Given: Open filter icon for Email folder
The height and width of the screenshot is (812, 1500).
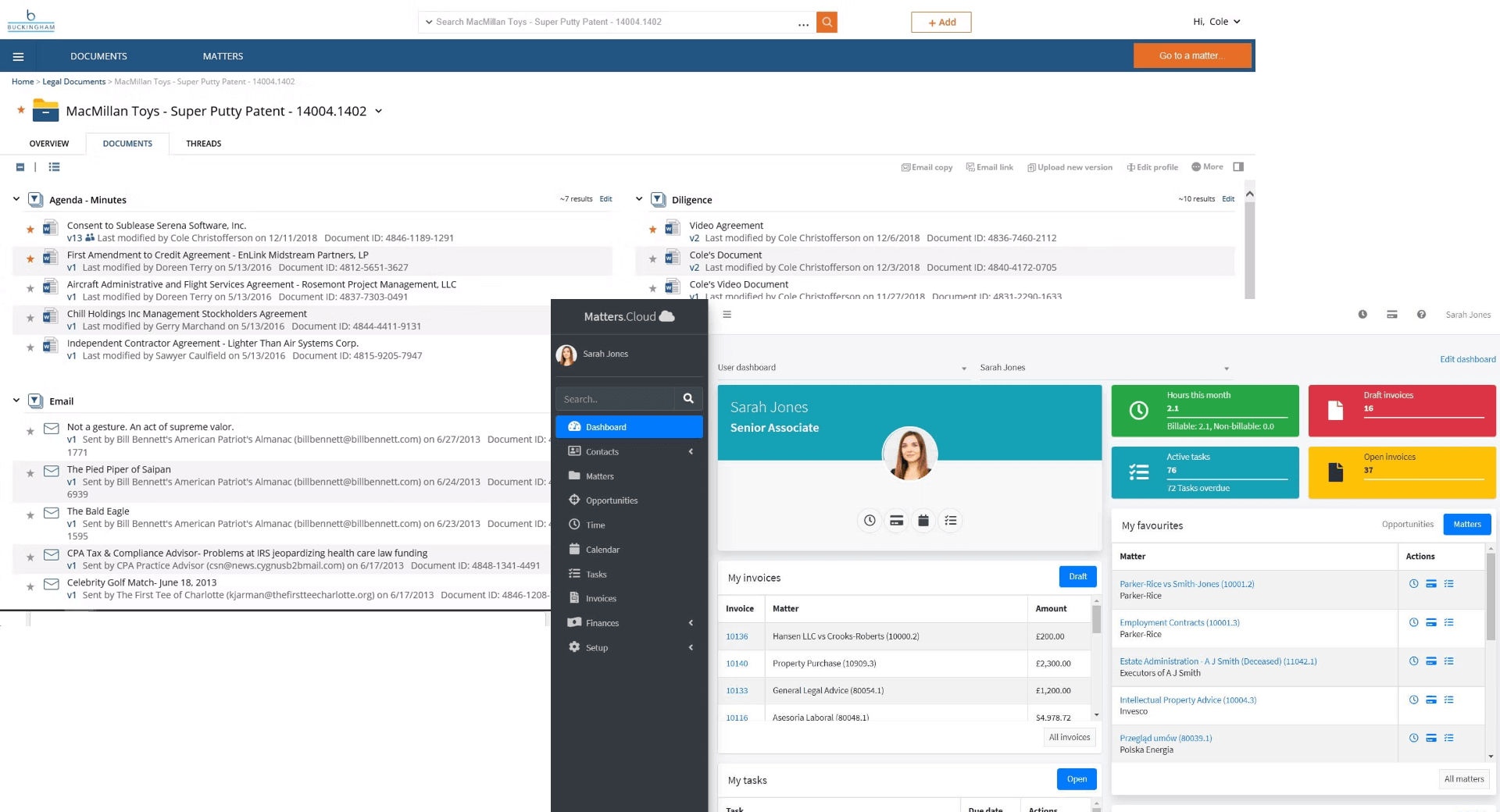Looking at the screenshot, I should coord(35,401).
